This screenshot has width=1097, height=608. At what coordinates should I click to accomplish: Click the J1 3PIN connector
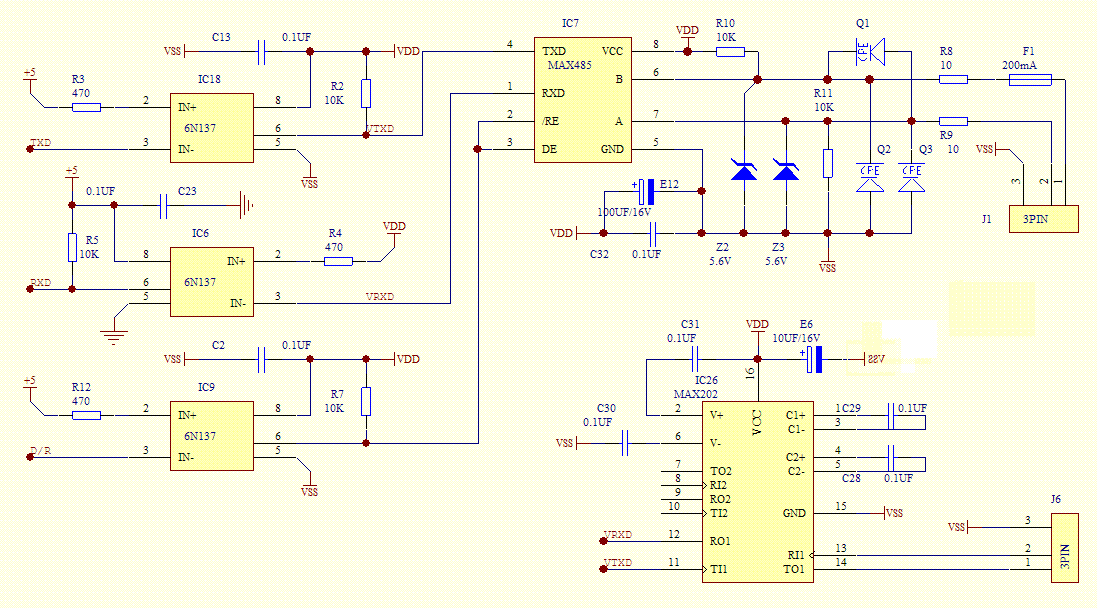tap(1045, 219)
